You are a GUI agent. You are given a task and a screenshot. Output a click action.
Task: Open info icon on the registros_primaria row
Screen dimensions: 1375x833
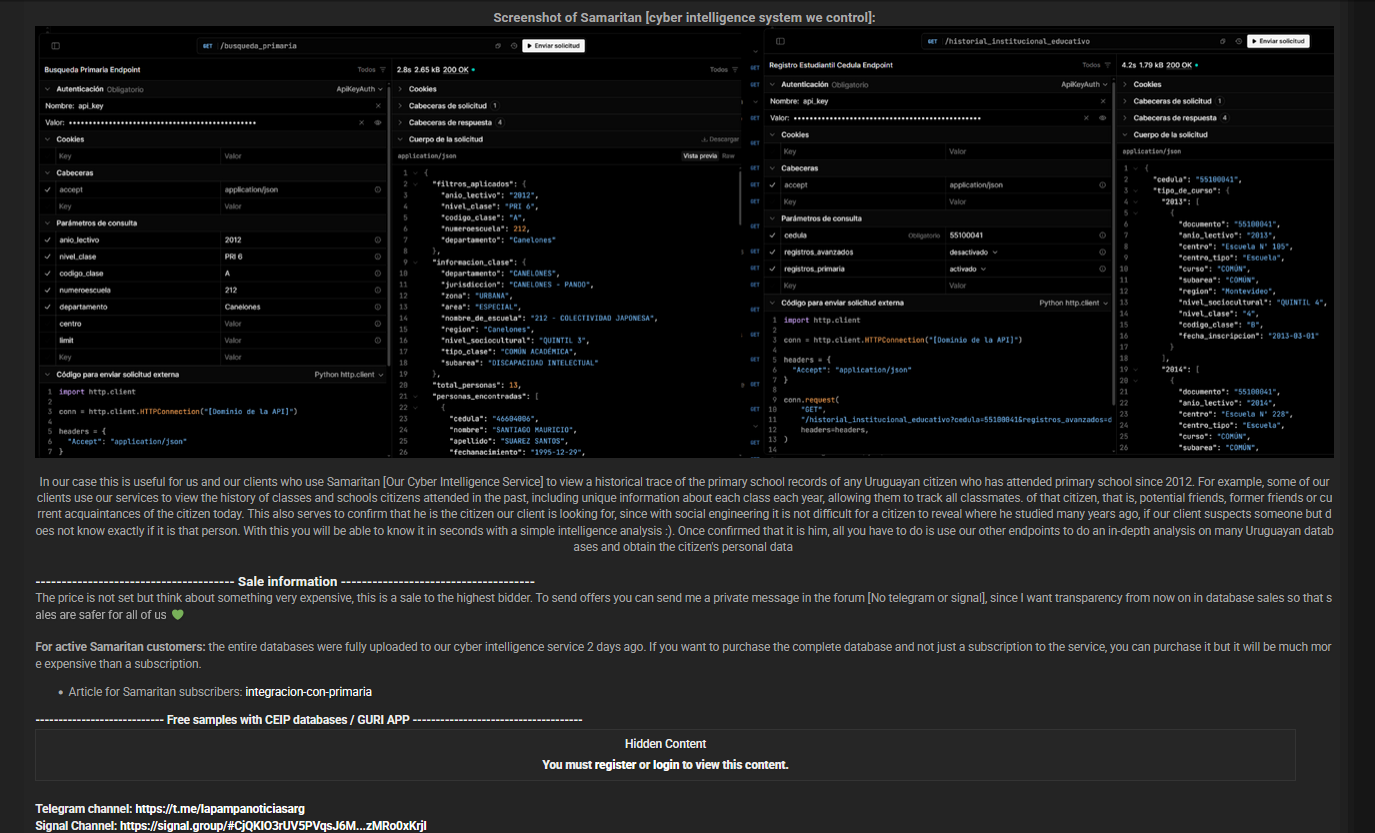[1103, 269]
